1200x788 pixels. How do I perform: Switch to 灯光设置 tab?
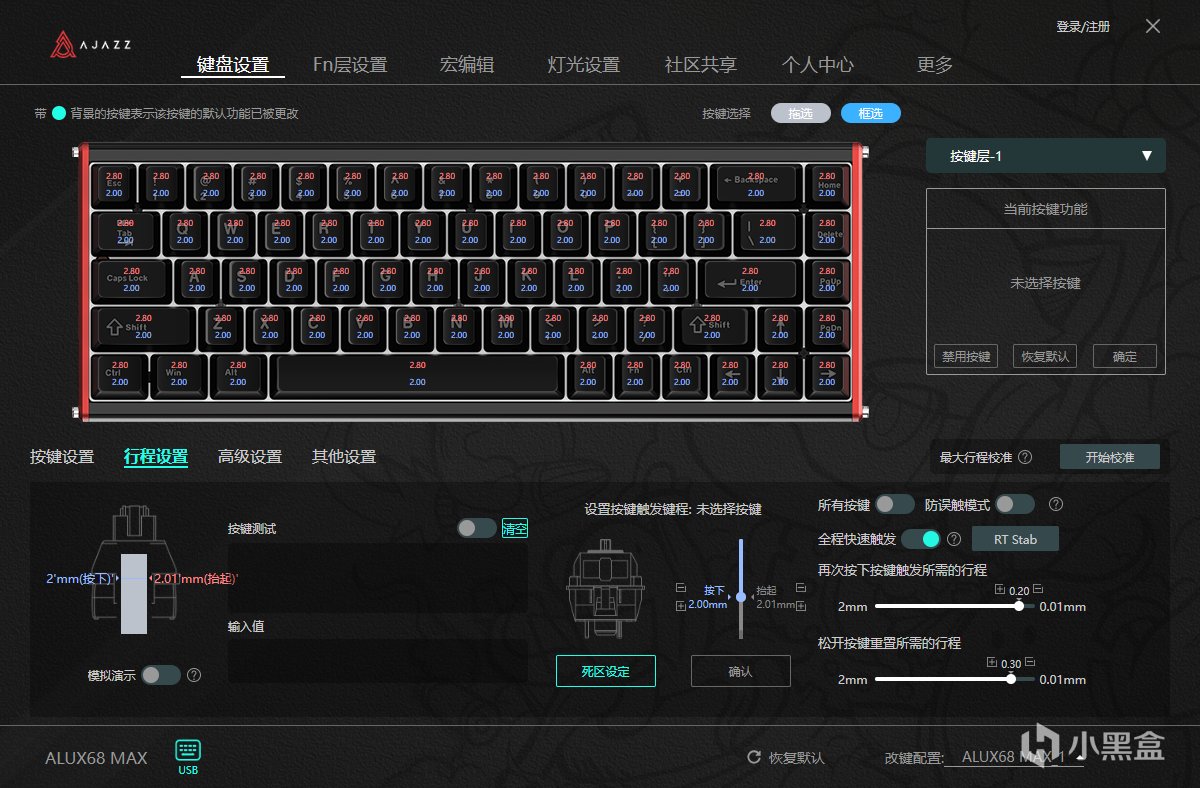(x=584, y=65)
